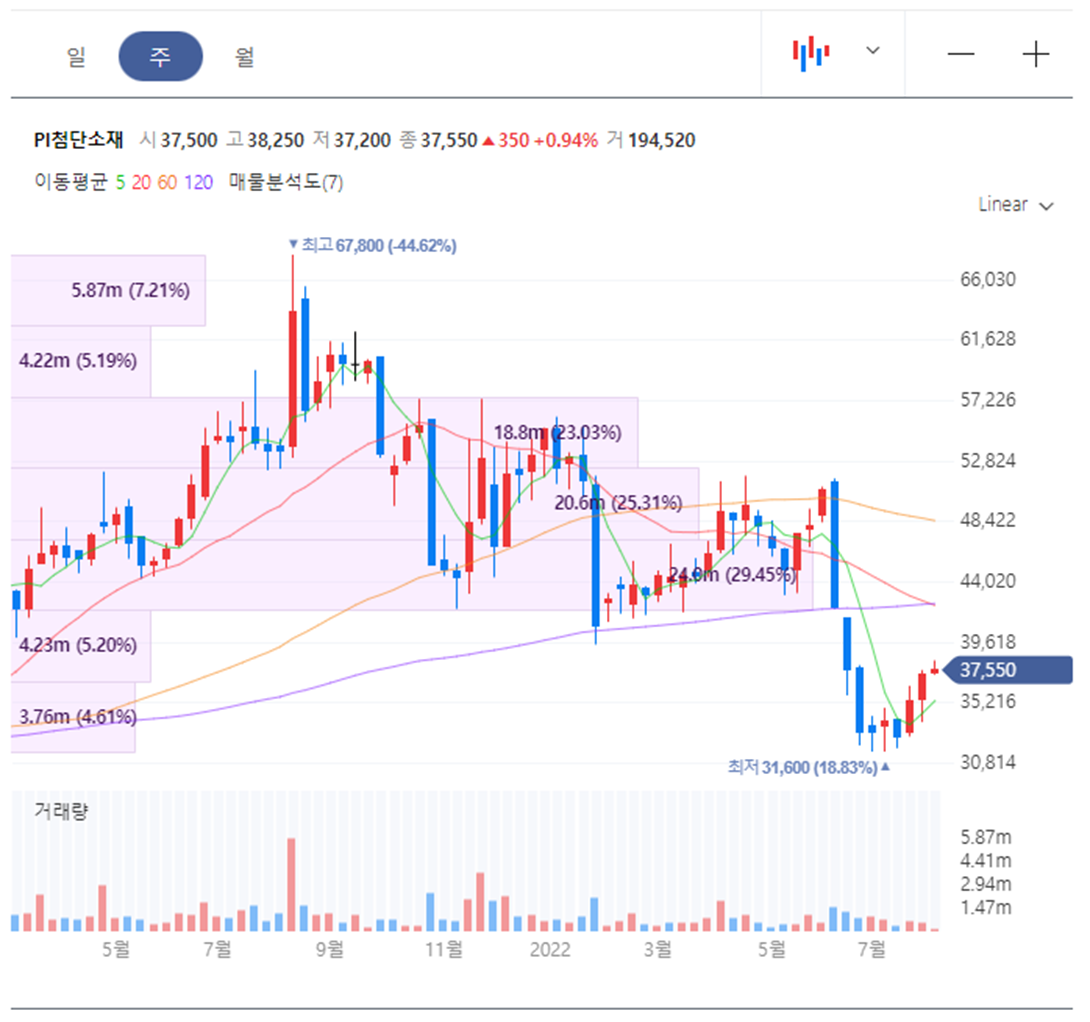Click the 66,030 price axis label
This screenshot has height=1022, width=1090.
pos(988,279)
